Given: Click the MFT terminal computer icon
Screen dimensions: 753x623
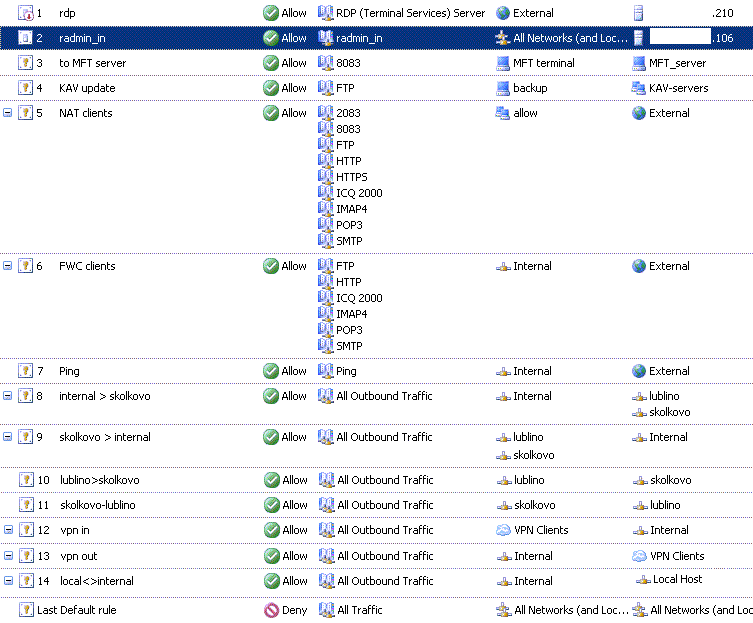Looking at the screenshot, I should click(503, 63).
